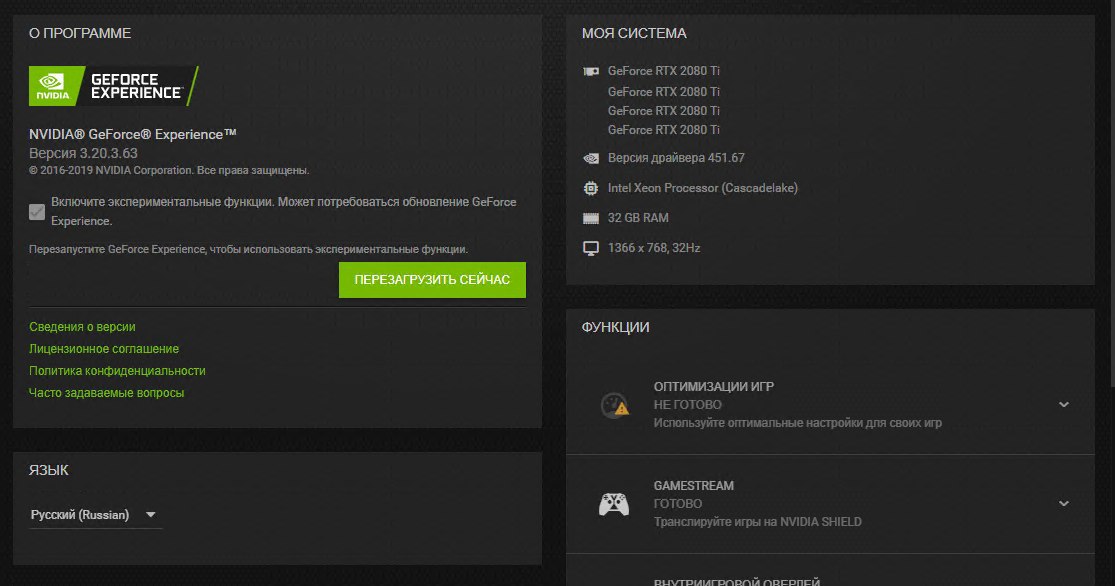Viewport: 1115px width, 586px height.
Task: Click the RAM module icon beside 32 GB
Action: pyautogui.click(x=591, y=218)
